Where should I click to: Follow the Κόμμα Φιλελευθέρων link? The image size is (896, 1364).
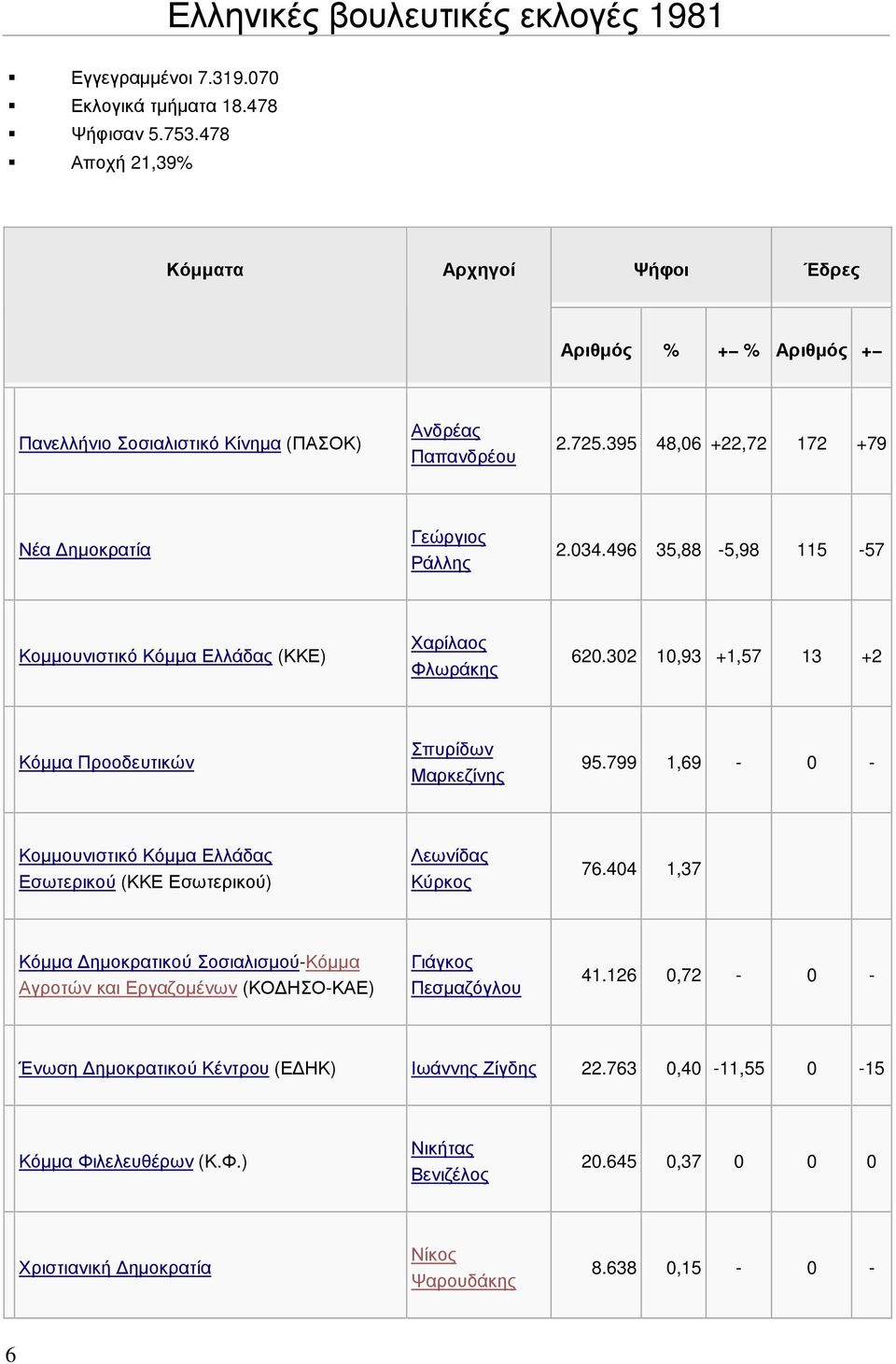(106, 1162)
